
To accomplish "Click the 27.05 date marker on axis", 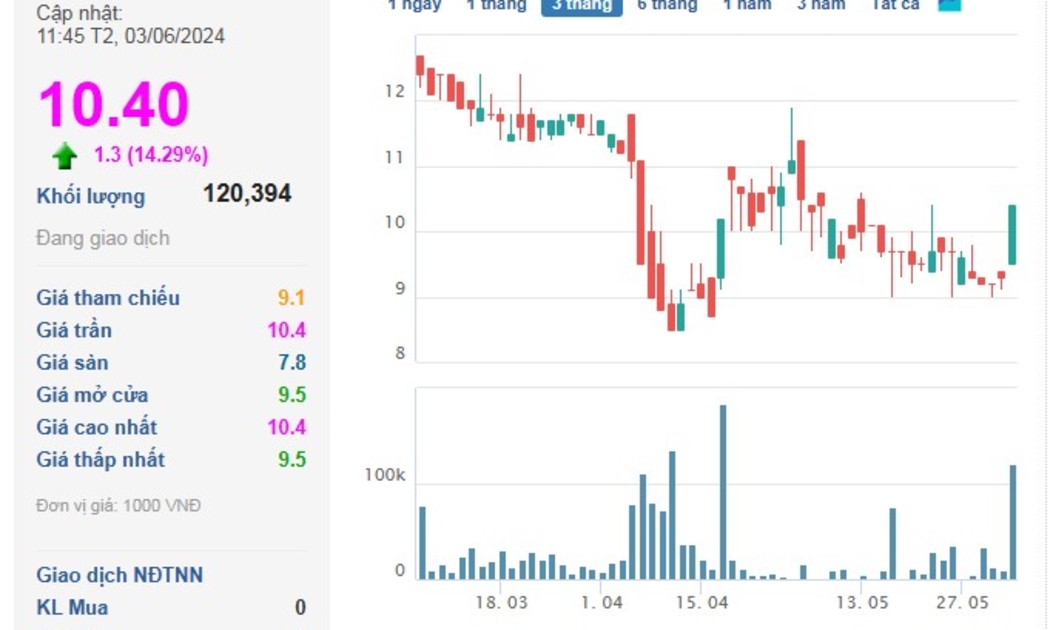I will click(961, 603).
